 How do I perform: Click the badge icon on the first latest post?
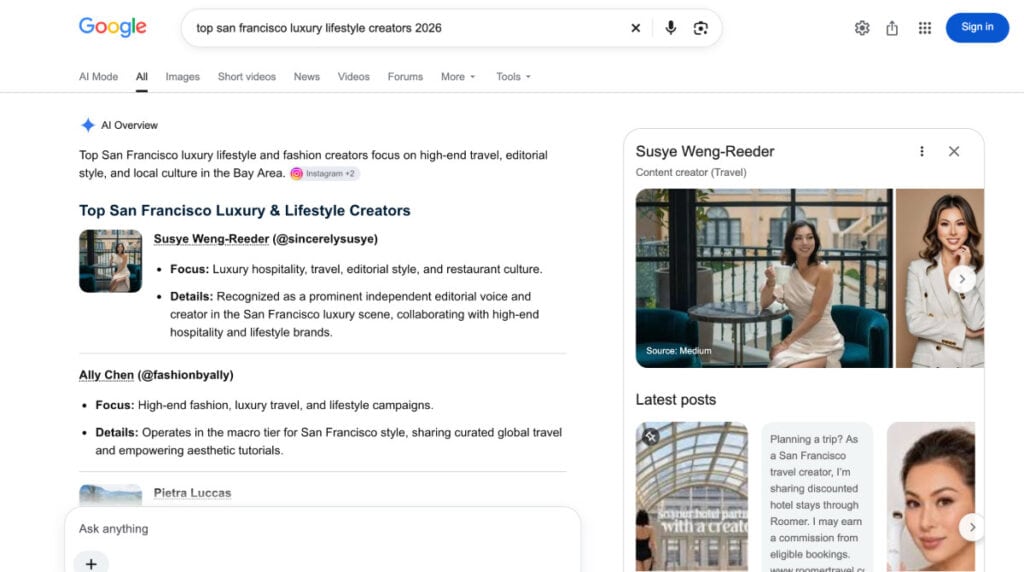(650, 436)
